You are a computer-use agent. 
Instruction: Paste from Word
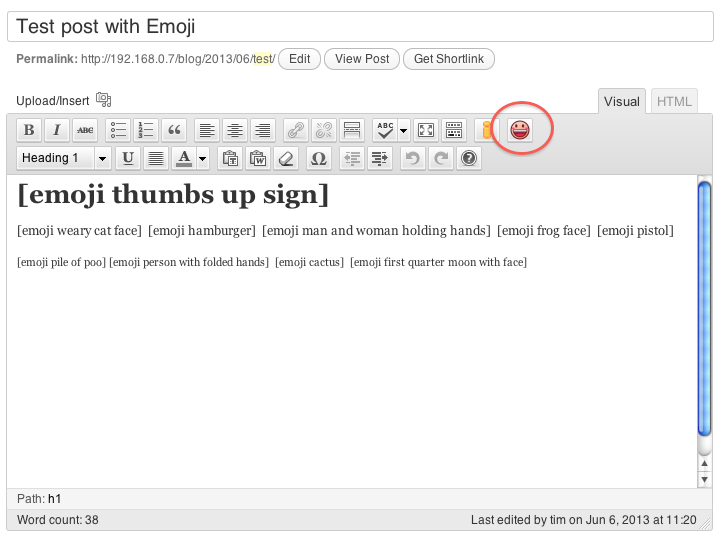click(x=258, y=159)
